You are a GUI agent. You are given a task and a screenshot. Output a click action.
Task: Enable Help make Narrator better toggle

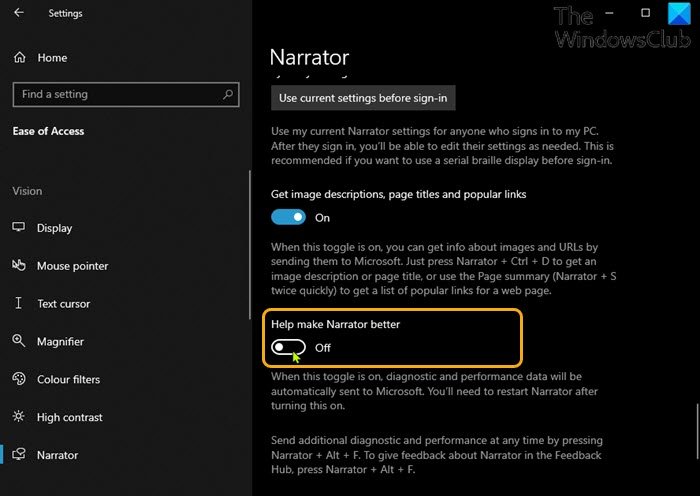[x=288, y=347]
